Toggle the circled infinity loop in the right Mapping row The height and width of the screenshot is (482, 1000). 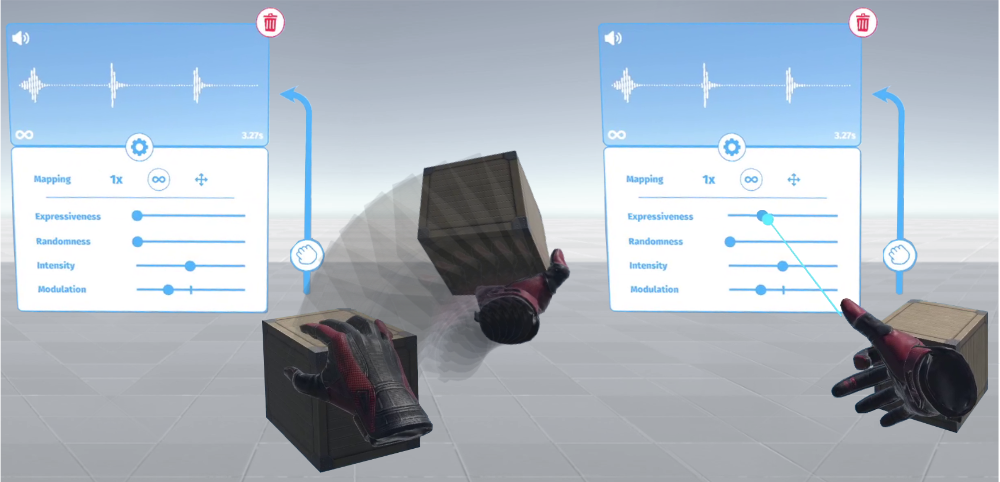tap(751, 180)
